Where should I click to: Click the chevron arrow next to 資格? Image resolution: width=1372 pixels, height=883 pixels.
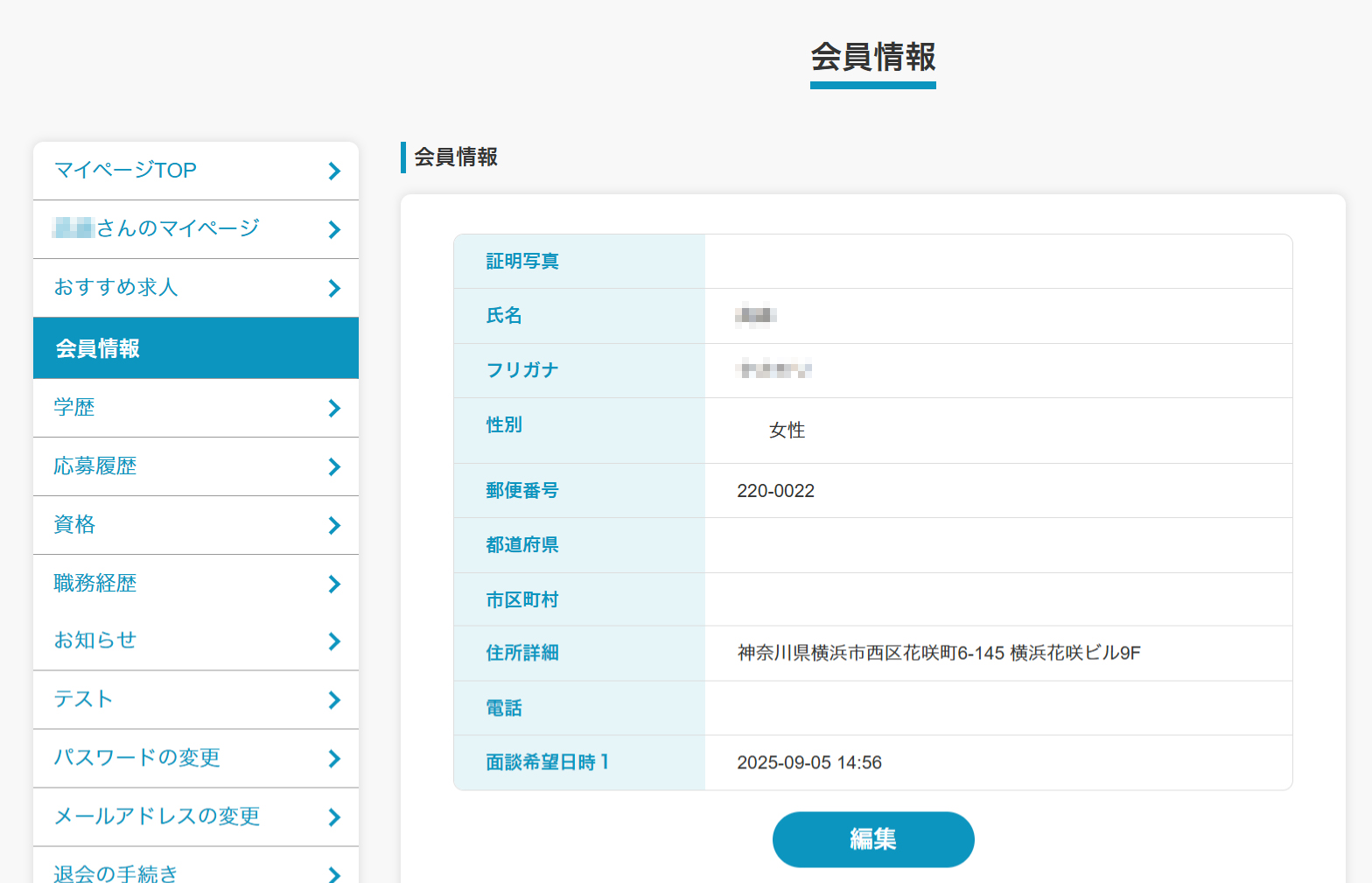tap(334, 525)
